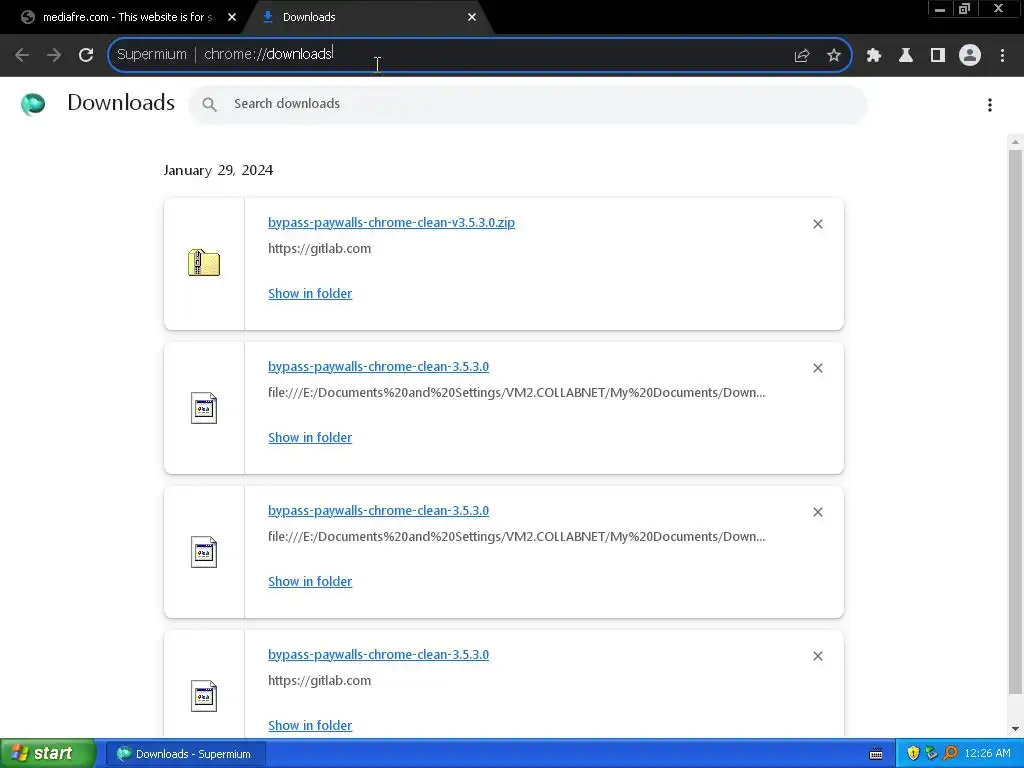Remove the second download card
This screenshot has height=768, width=1024.
tap(818, 368)
